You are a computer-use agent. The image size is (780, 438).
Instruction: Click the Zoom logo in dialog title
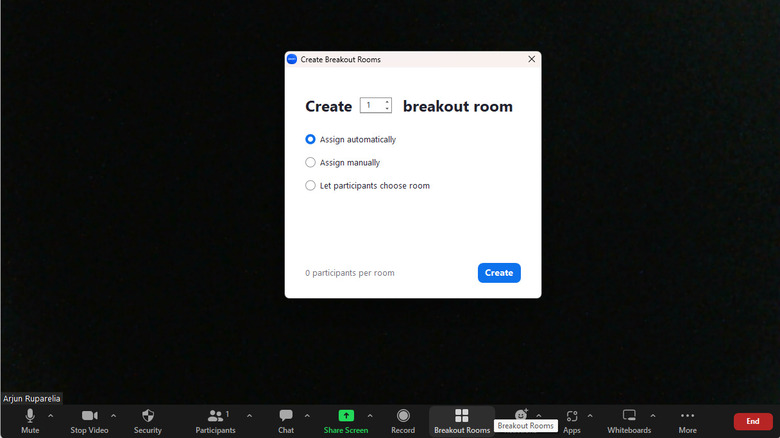point(292,59)
